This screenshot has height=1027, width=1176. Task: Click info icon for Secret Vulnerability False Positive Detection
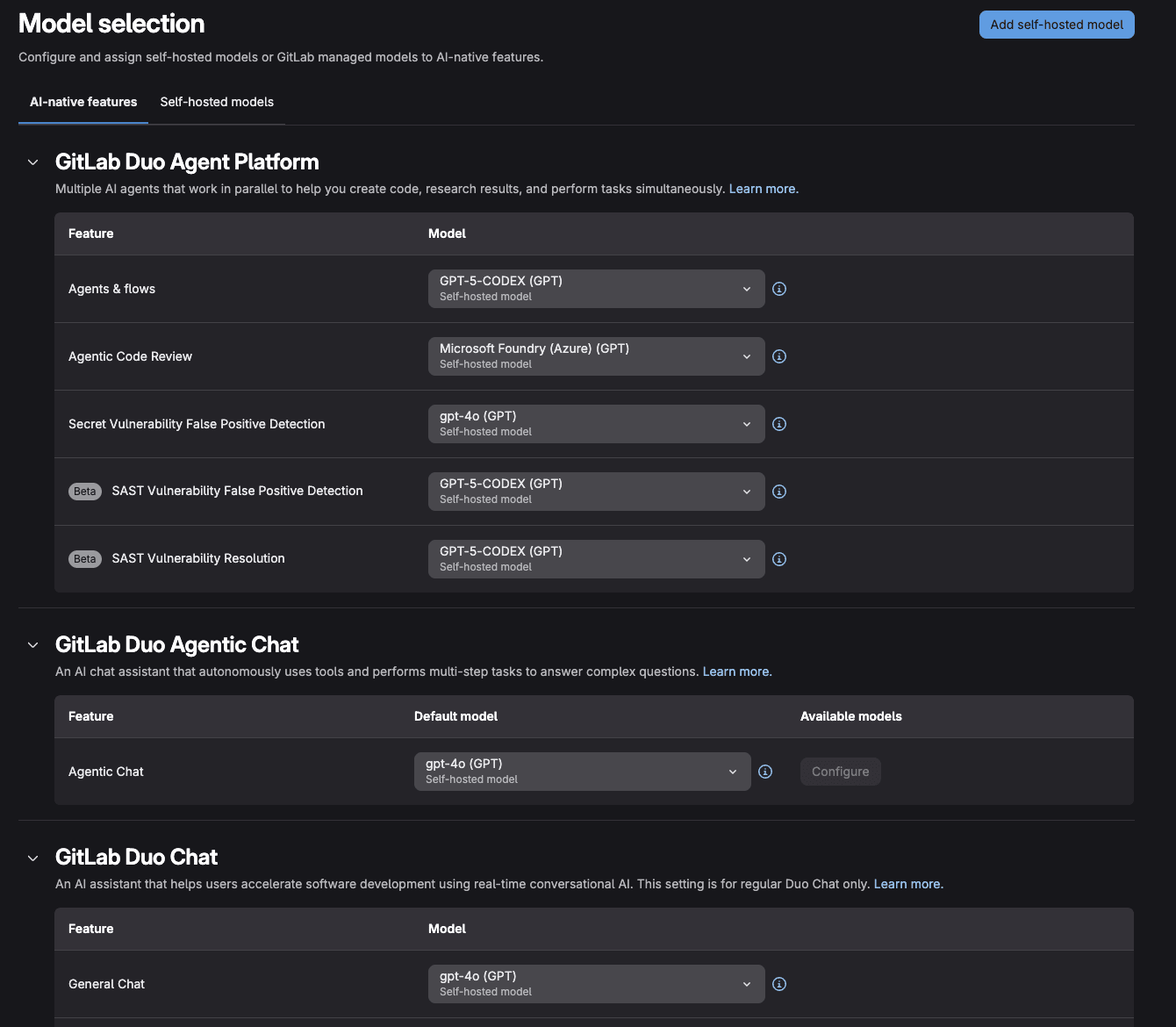(x=779, y=424)
